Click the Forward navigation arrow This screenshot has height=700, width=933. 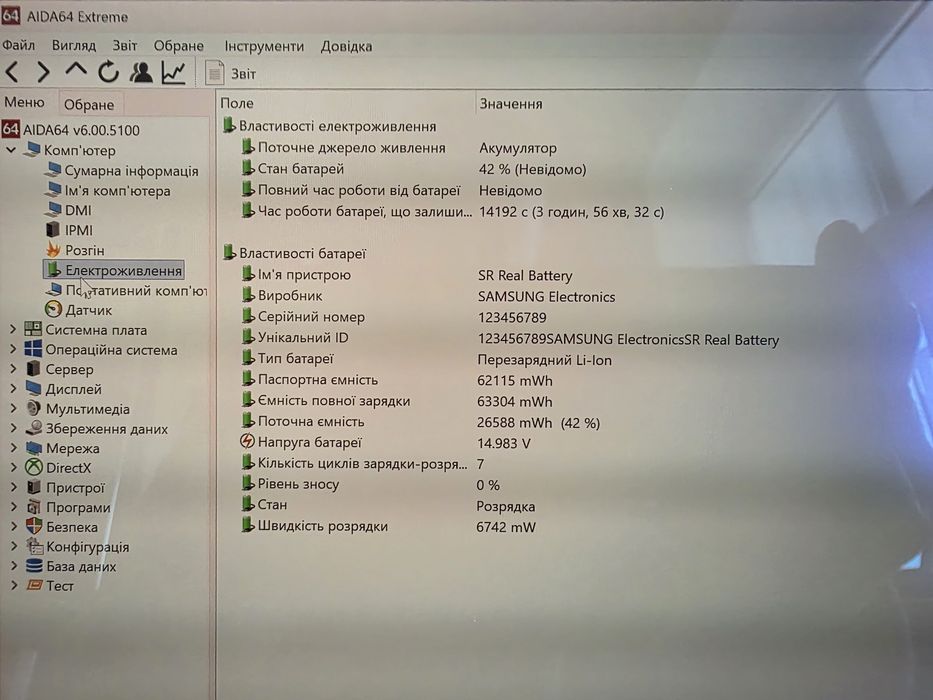tap(43, 72)
